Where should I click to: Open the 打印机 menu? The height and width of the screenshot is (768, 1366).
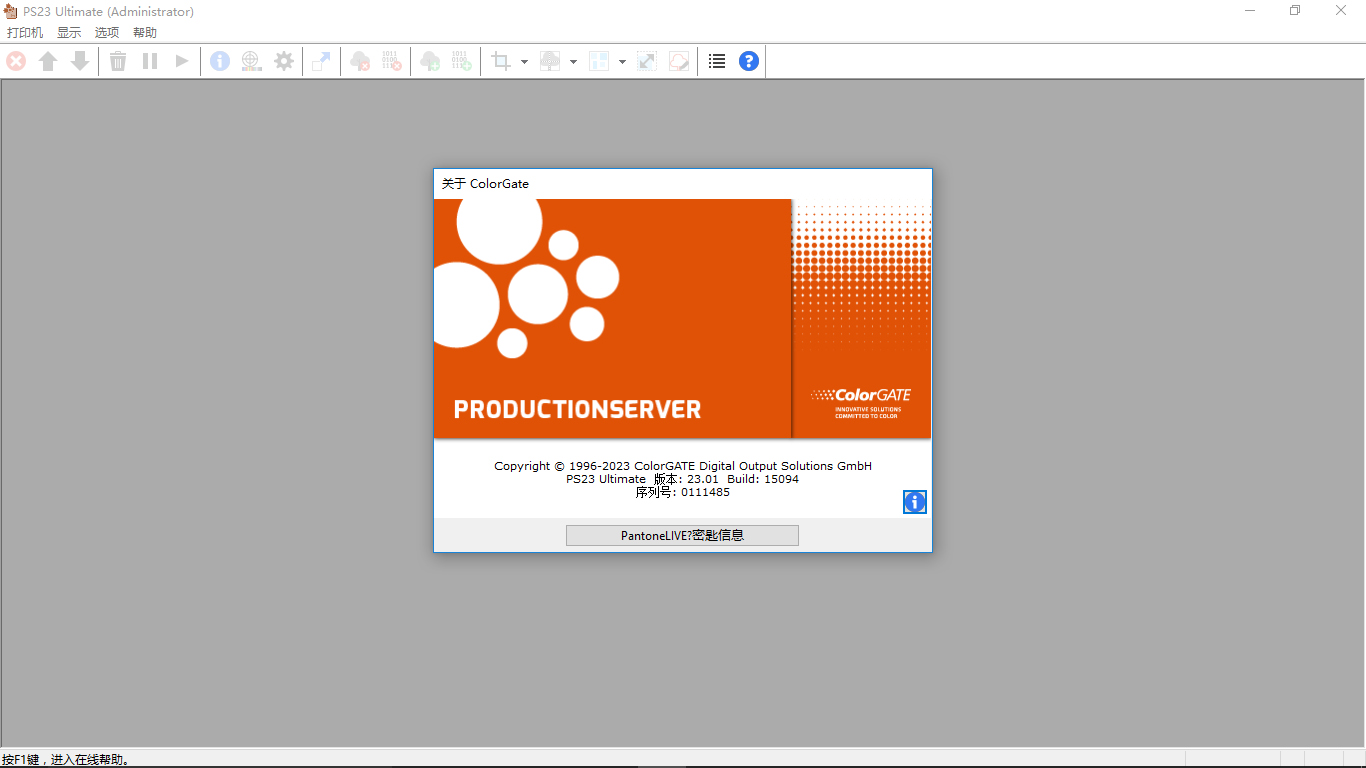pos(25,33)
